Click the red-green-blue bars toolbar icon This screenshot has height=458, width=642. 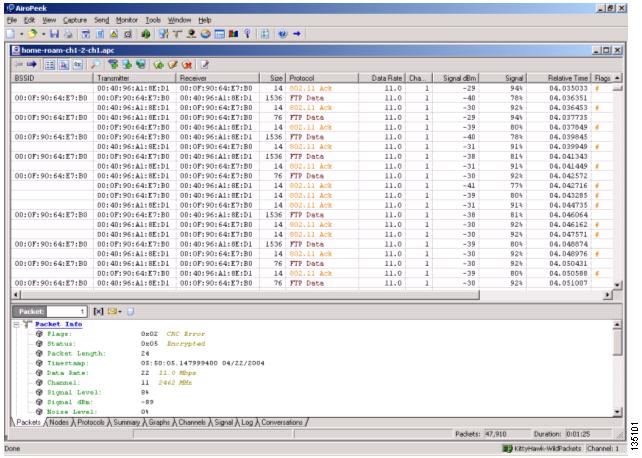(233, 34)
